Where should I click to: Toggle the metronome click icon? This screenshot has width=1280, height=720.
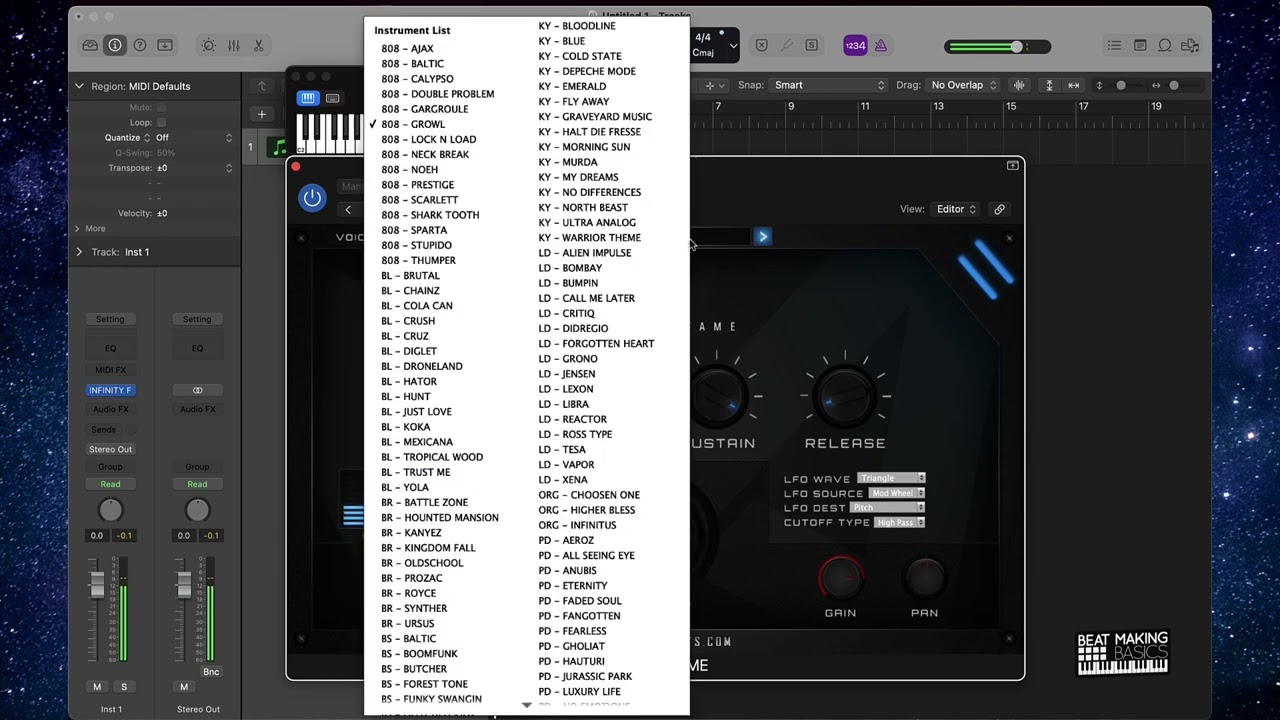point(880,45)
